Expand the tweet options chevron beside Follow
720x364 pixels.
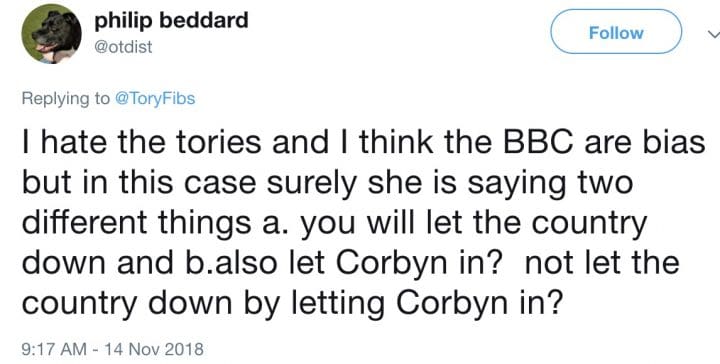tap(713, 34)
